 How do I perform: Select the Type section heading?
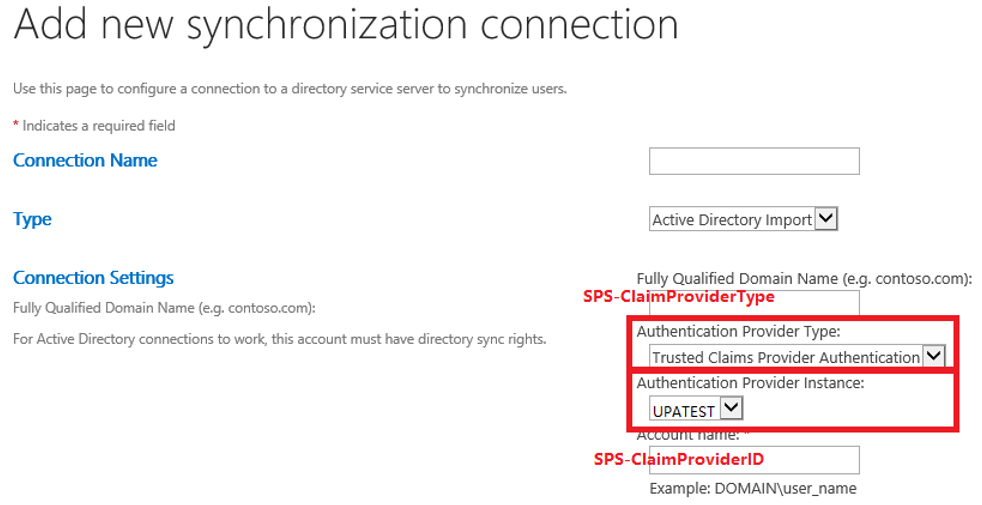33,219
